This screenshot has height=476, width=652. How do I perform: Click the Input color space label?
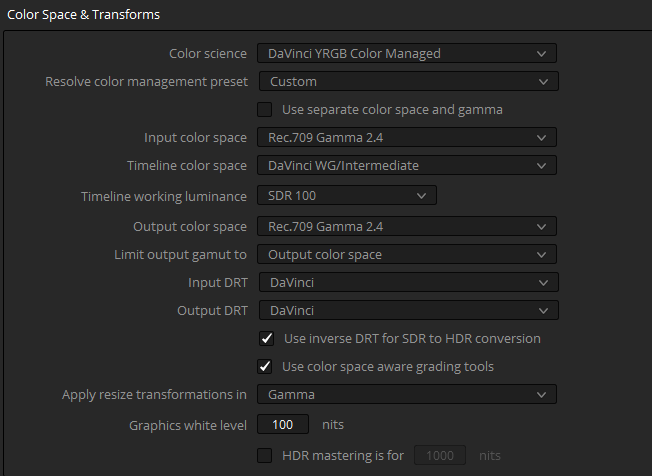pyautogui.click(x=195, y=138)
